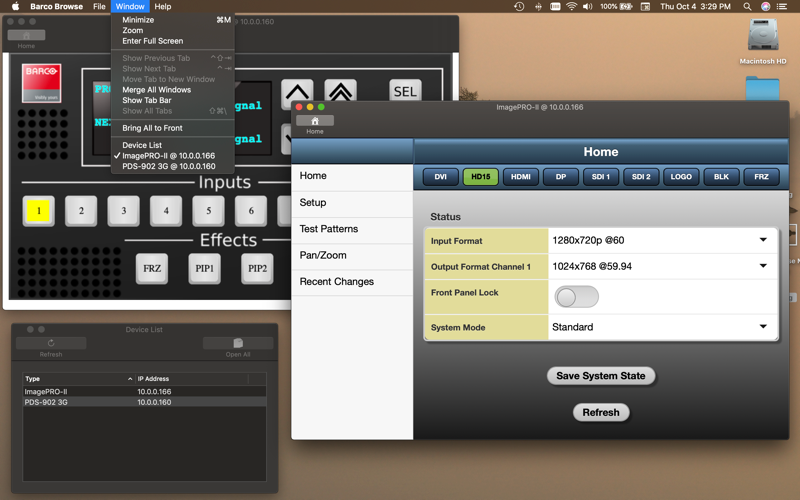Click the single up arrow button in PDS panel
800x500 pixels.
pyautogui.click(x=297, y=93)
